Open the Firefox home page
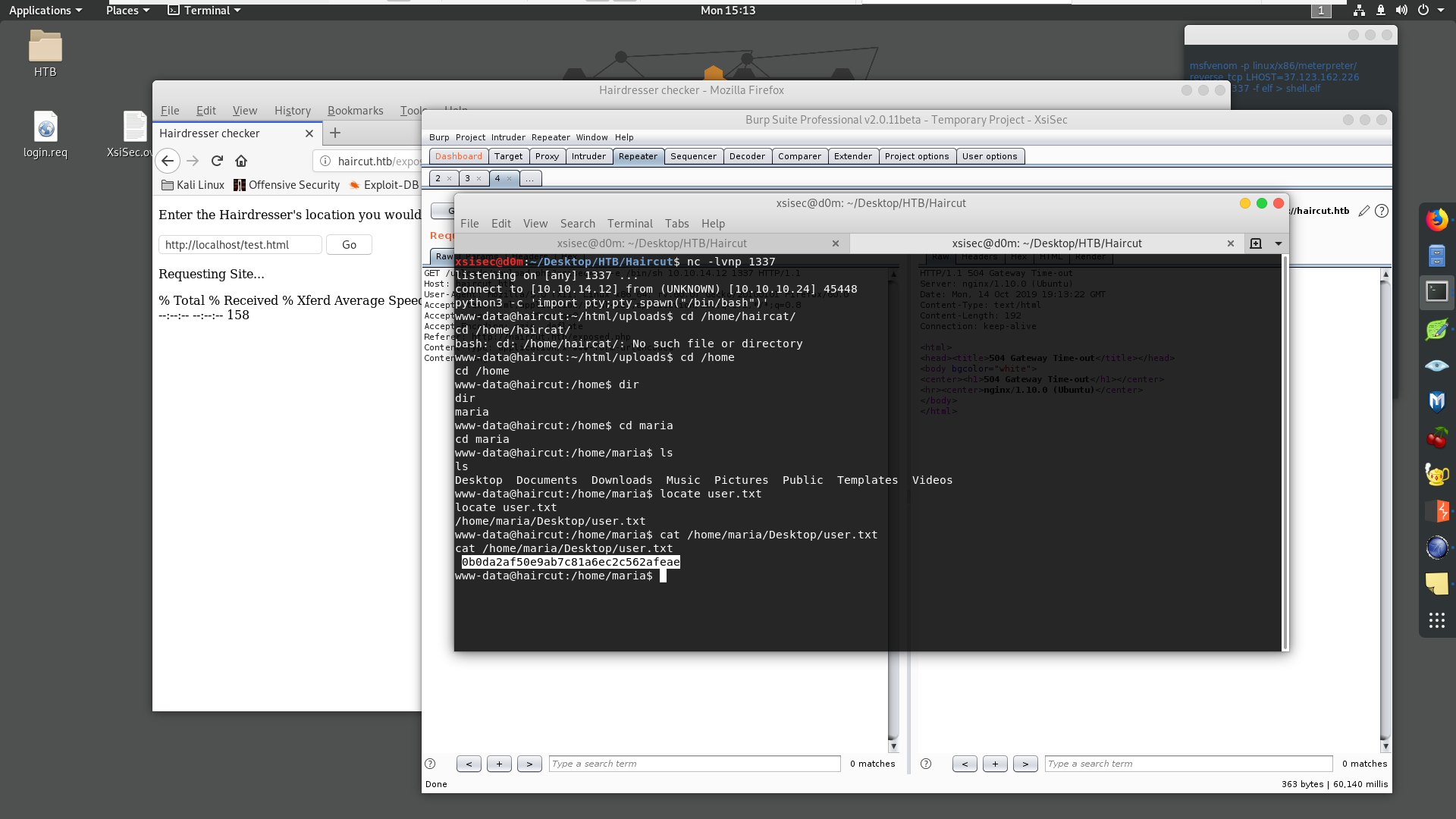Screen dimensions: 1456x819 click(241, 161)
